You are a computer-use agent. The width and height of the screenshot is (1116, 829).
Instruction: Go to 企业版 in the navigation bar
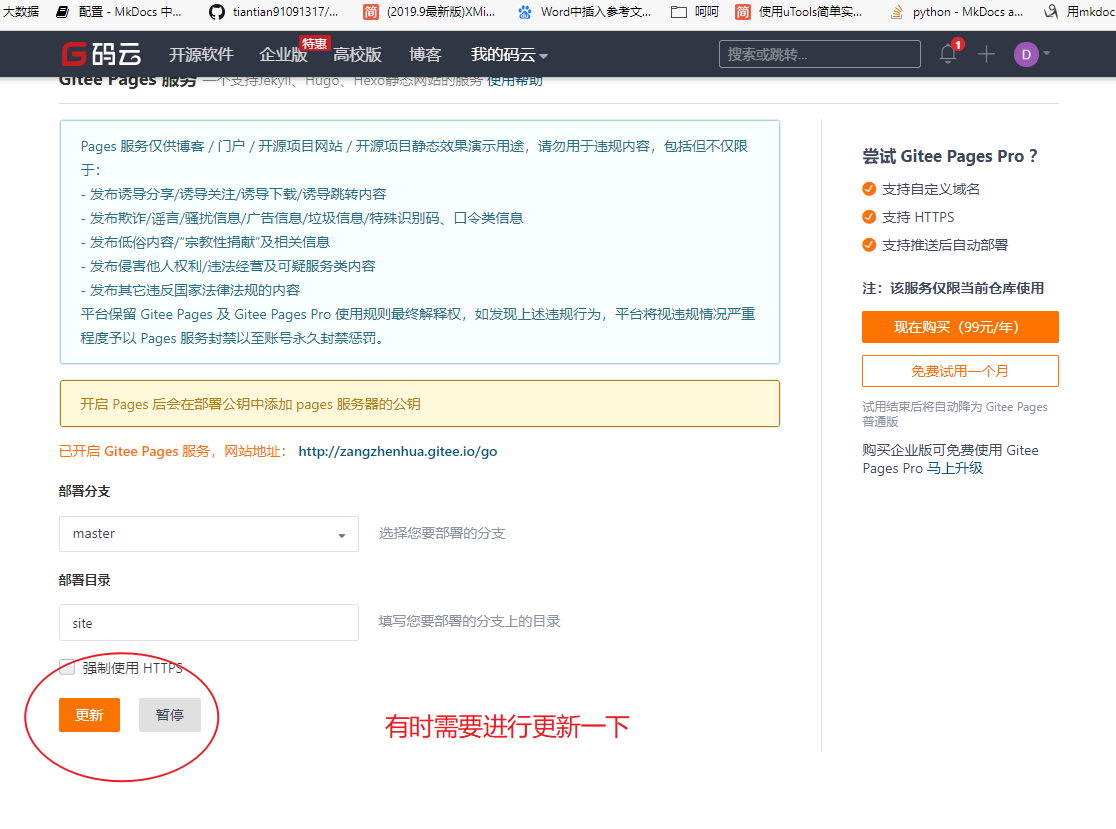point(283,55)
